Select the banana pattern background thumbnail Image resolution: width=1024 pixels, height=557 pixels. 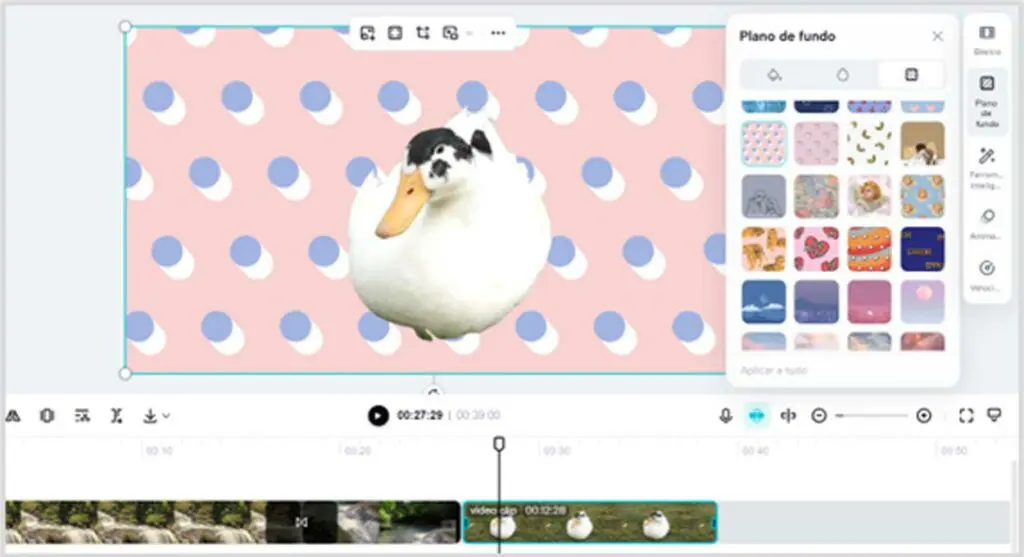coord(869,143)
